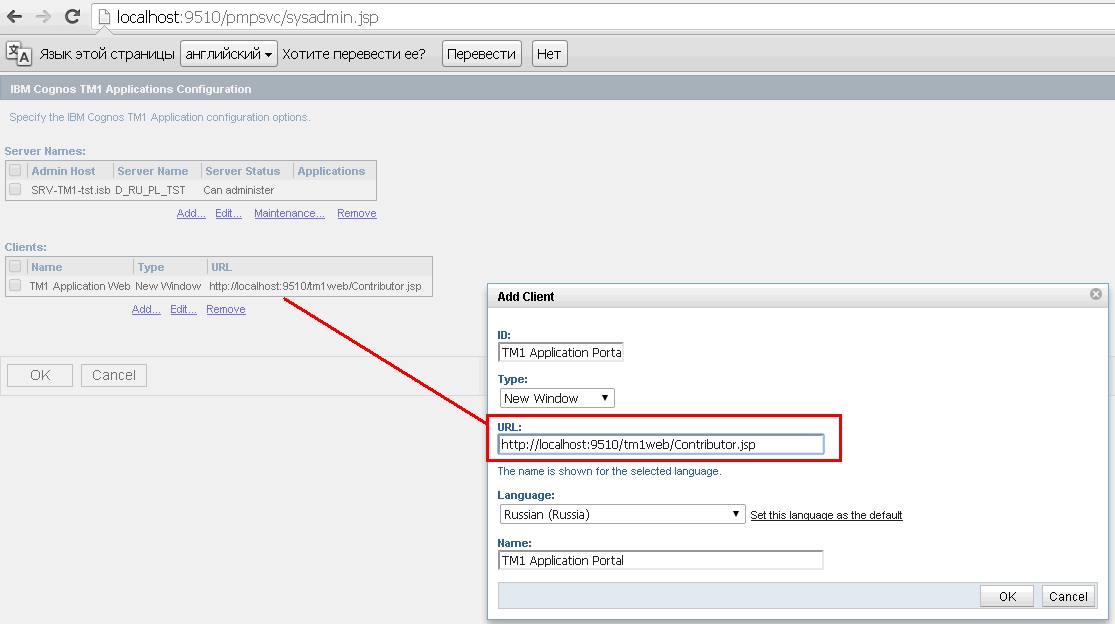
Task: Click the Add... link under Server Names
Action: click(x=191, y=213)
